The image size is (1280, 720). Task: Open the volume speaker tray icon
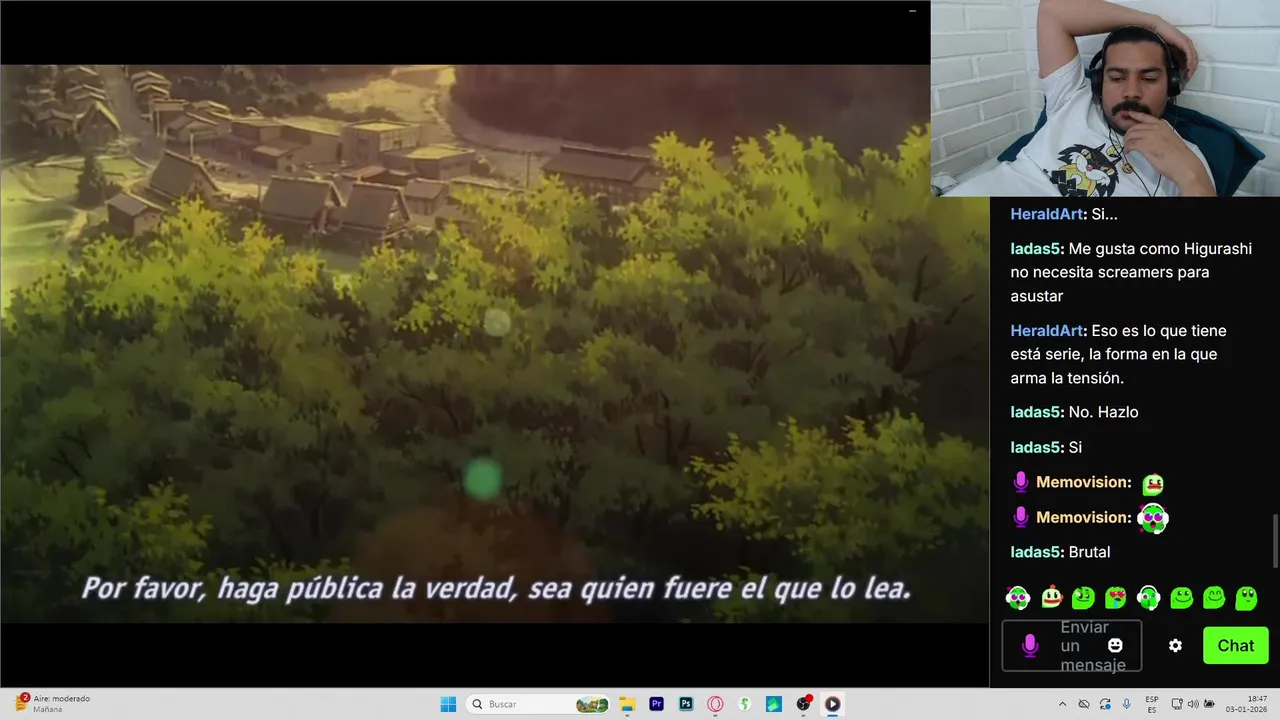[1193, 704]
